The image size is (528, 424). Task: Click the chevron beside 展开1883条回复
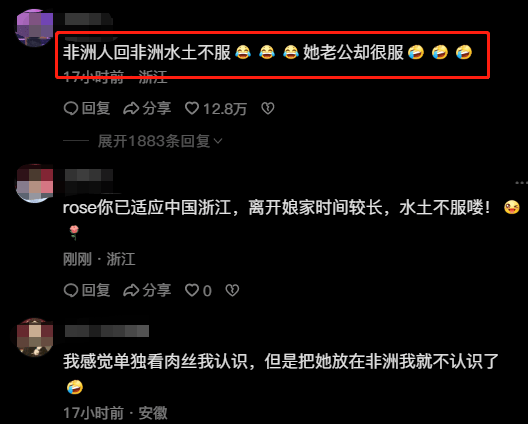218,141
